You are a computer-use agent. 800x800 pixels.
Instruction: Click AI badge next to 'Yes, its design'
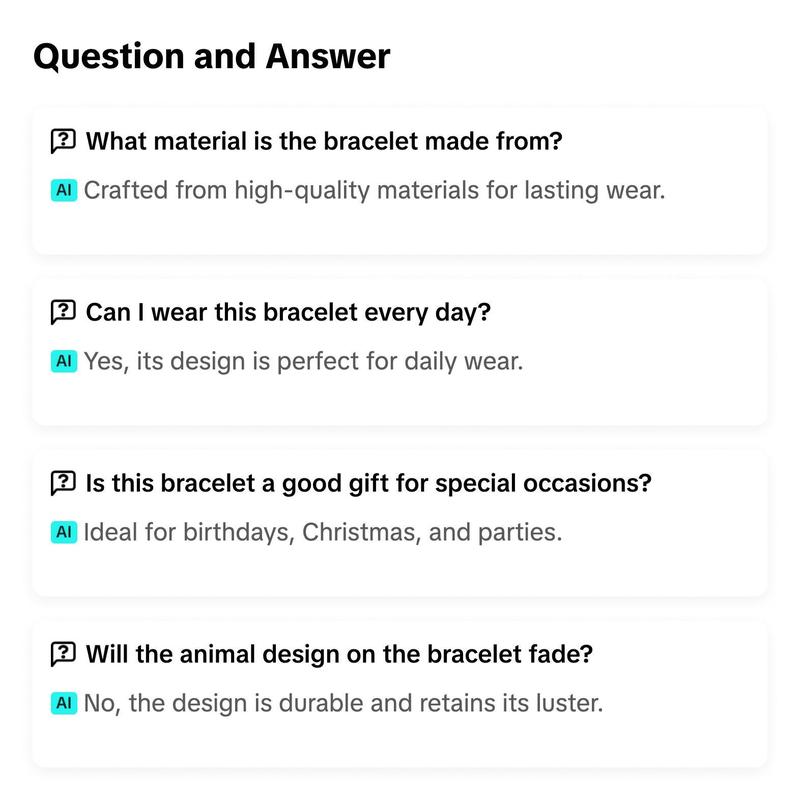pos(64,361)
